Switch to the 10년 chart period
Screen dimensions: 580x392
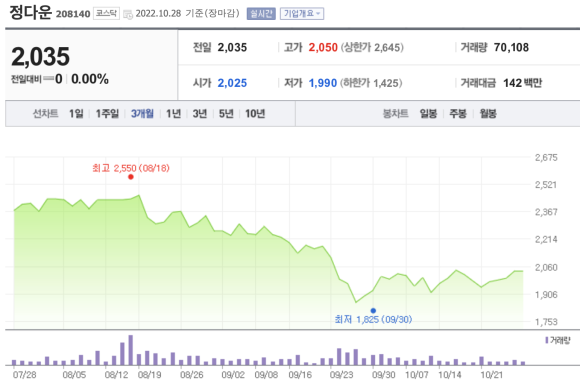[255, 114]
